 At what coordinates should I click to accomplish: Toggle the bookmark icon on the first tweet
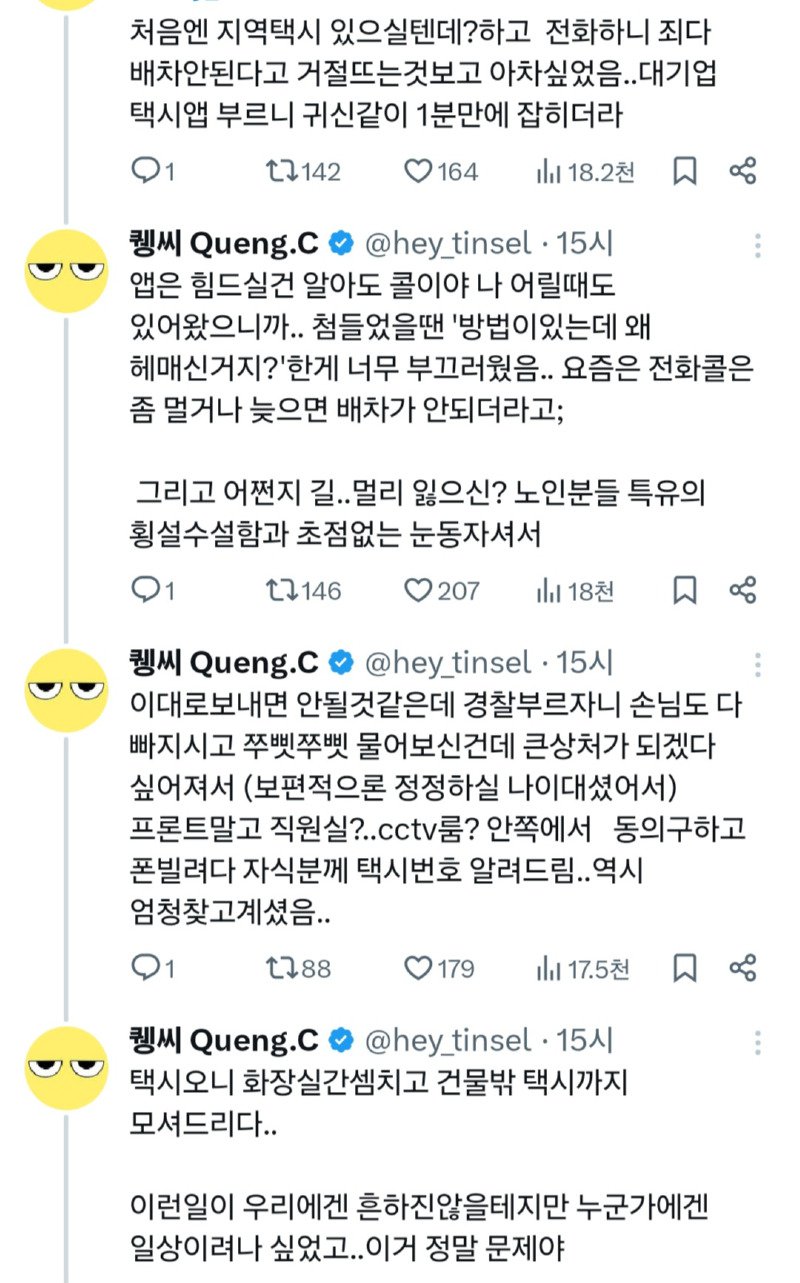[684, 172]
